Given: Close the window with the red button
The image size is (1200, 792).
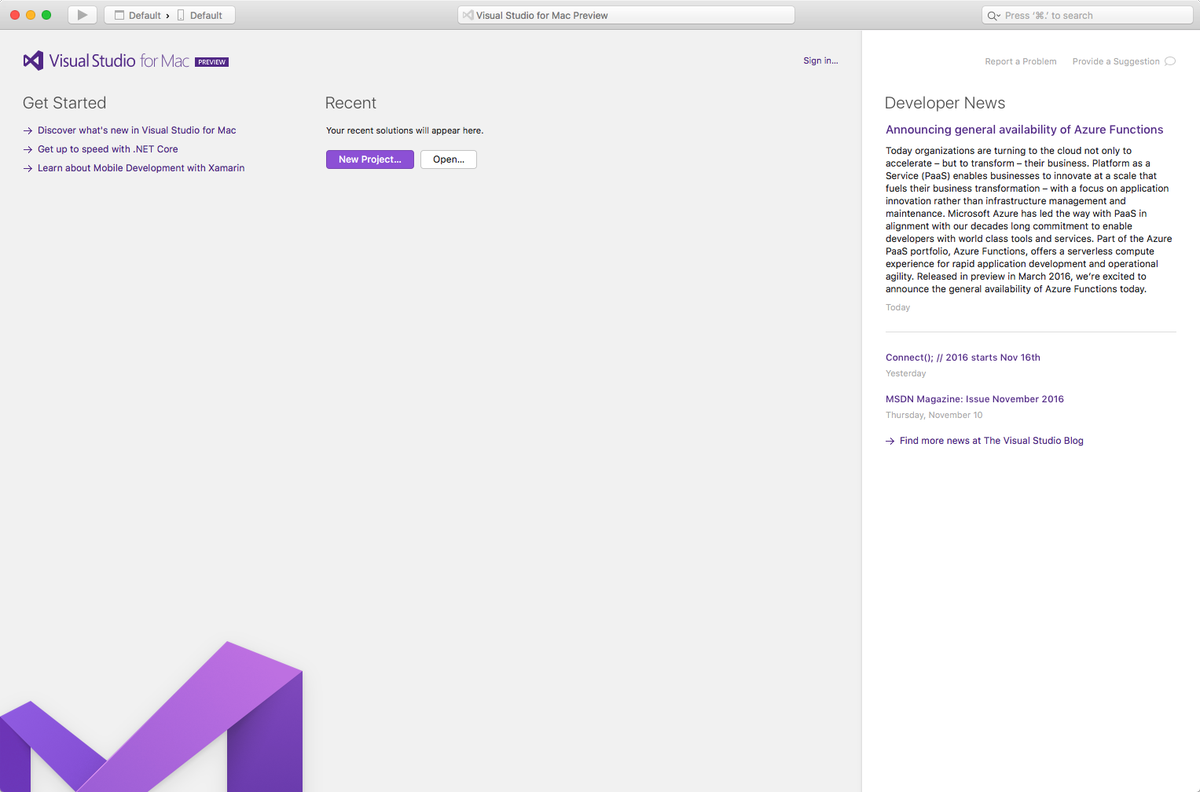Looking at the screenshot, I should coord(14,15).
